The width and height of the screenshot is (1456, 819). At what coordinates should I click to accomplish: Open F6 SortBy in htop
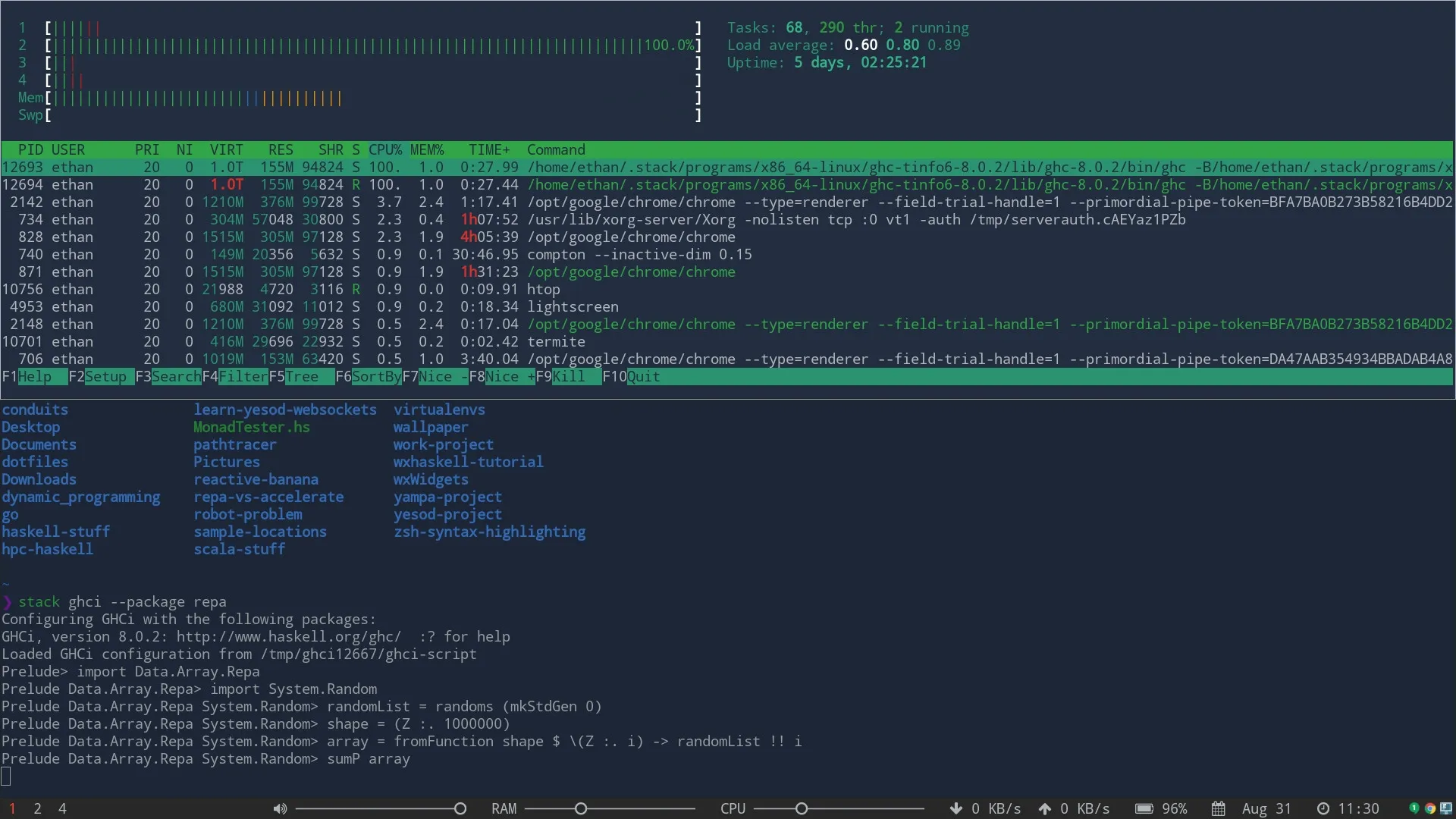point(369,376)
